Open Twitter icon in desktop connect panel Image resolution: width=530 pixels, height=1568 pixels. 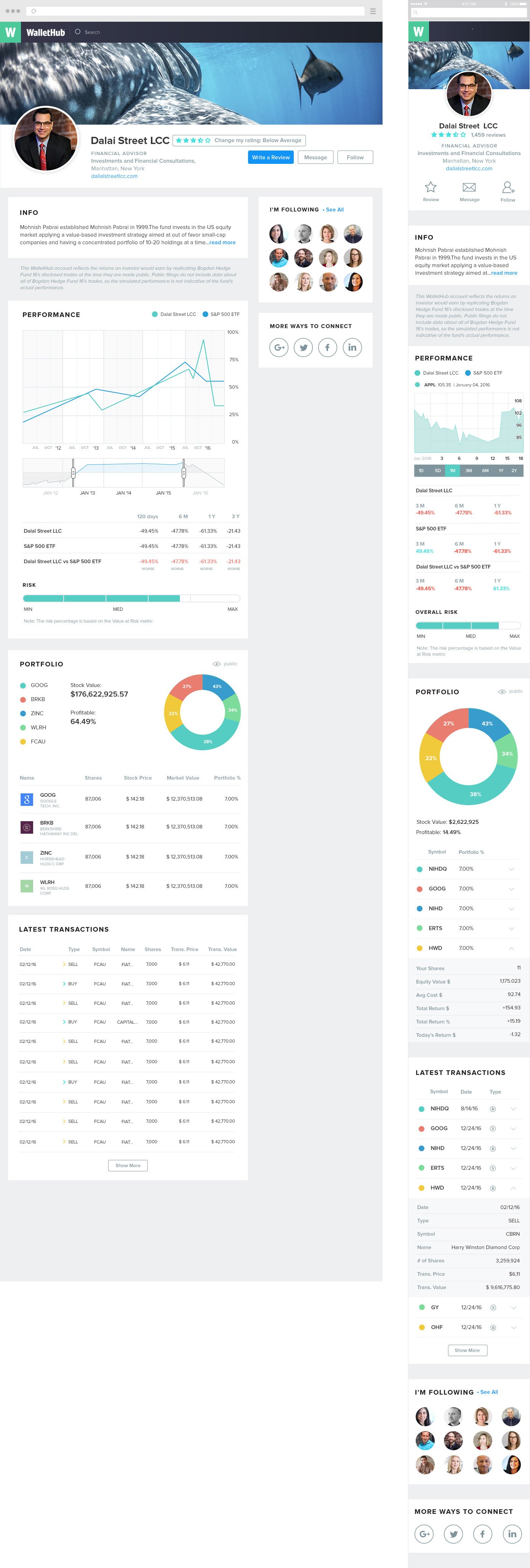pos(303,348)
